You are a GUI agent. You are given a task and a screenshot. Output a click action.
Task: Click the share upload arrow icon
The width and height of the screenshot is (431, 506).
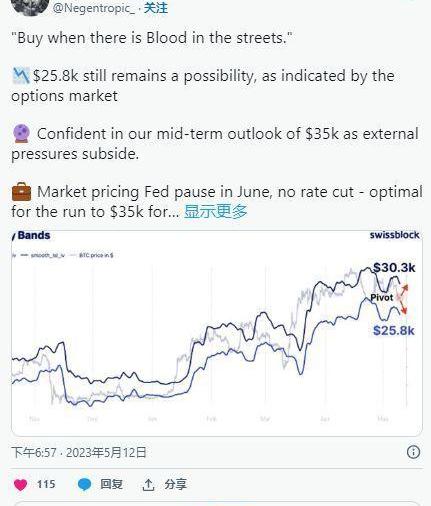pos(148,485)
